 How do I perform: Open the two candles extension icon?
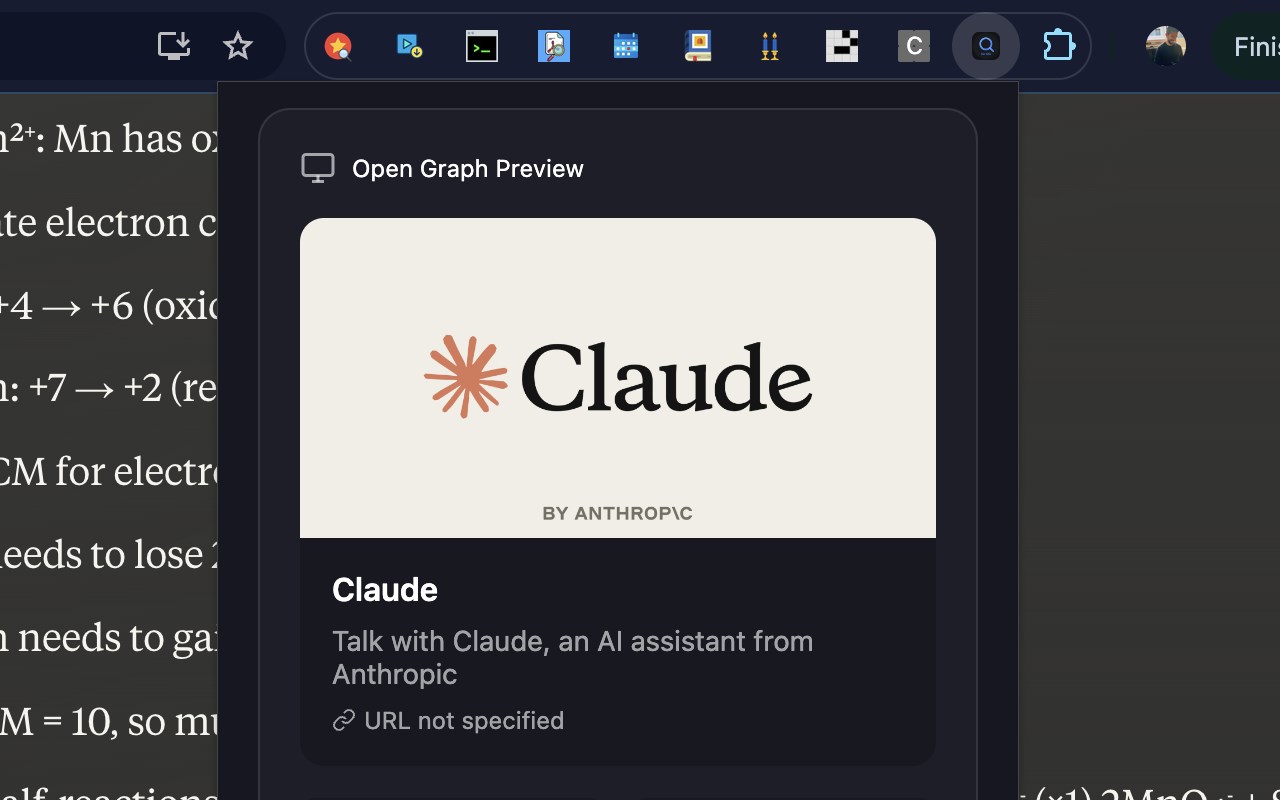click(x=770, y=46)
